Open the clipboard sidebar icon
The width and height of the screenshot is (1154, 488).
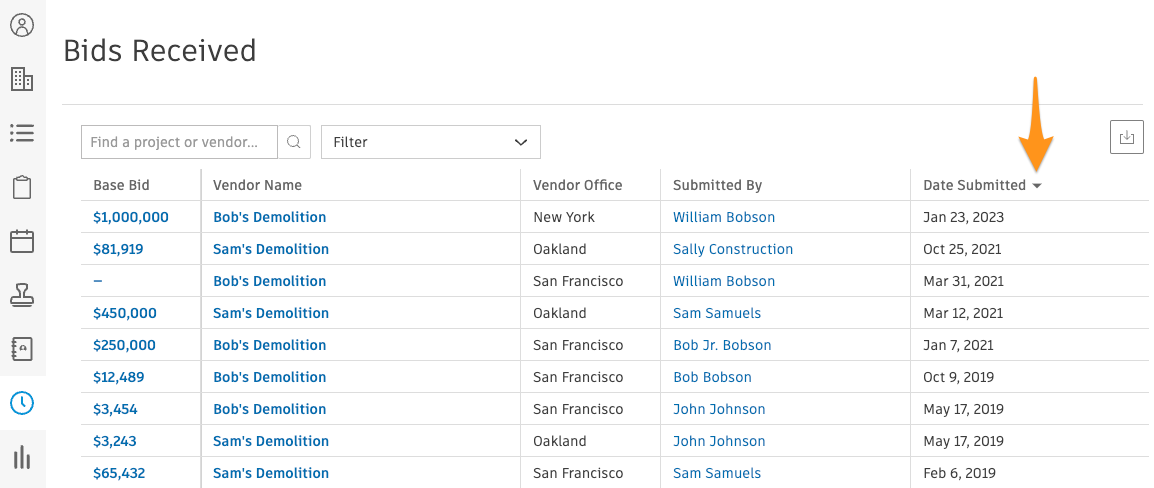[x=22, y=187]
